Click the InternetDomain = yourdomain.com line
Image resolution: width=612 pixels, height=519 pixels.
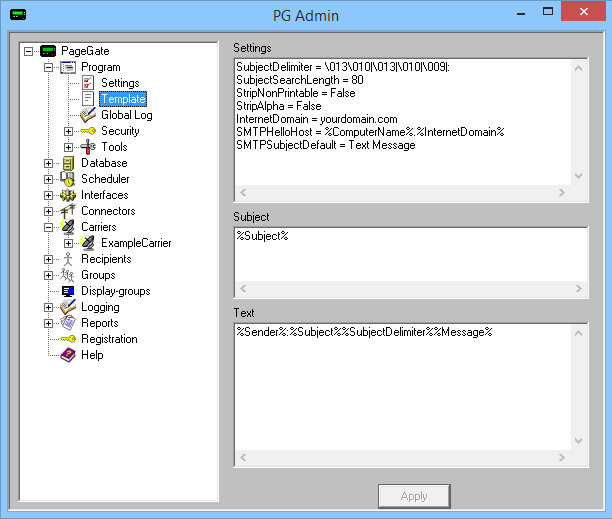[x=317, y=119]
